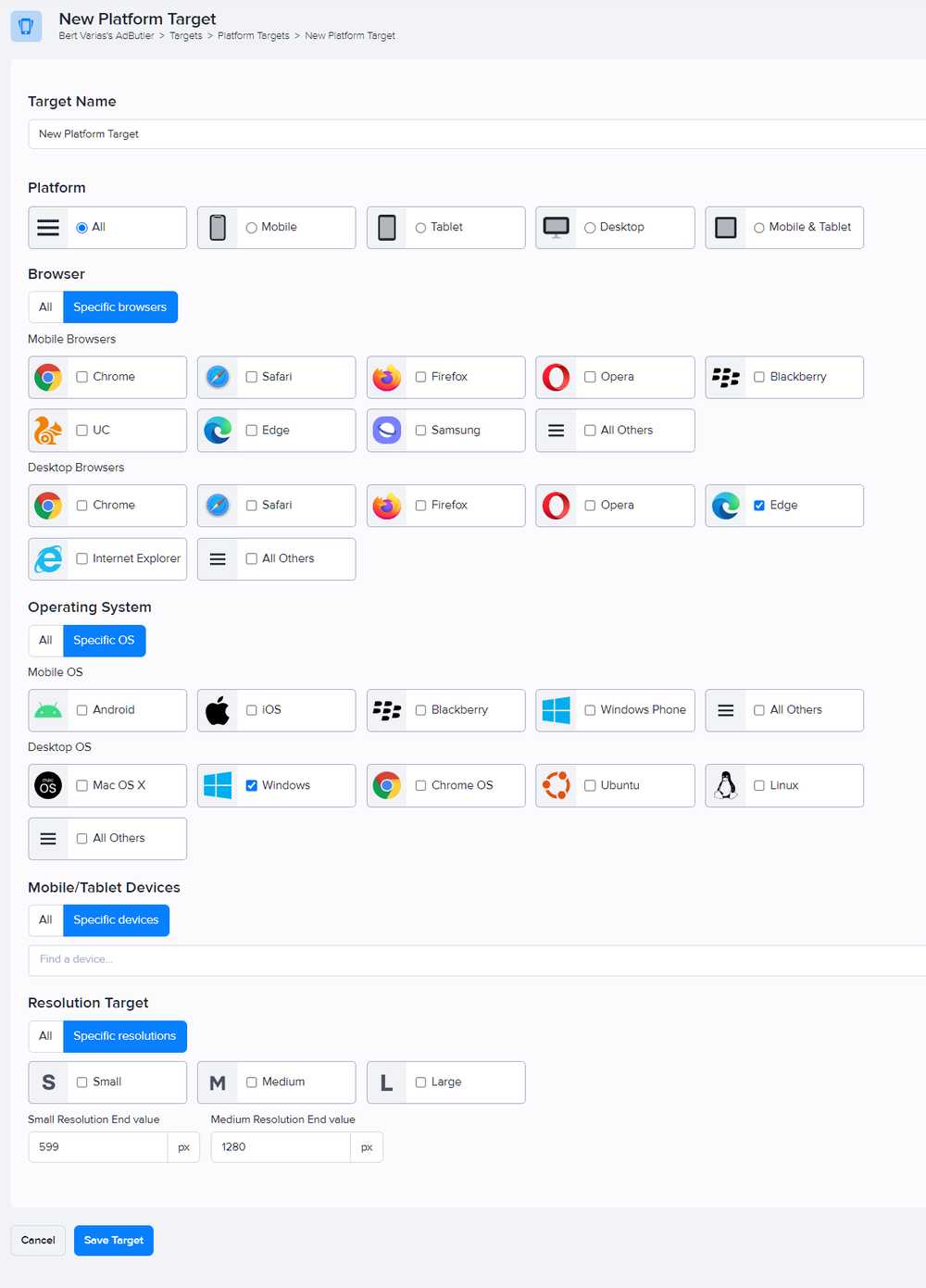The height and width of the screenshot is (1288, 926).
Task: Select the All platform radio button
Action: (x=82, y=228)
